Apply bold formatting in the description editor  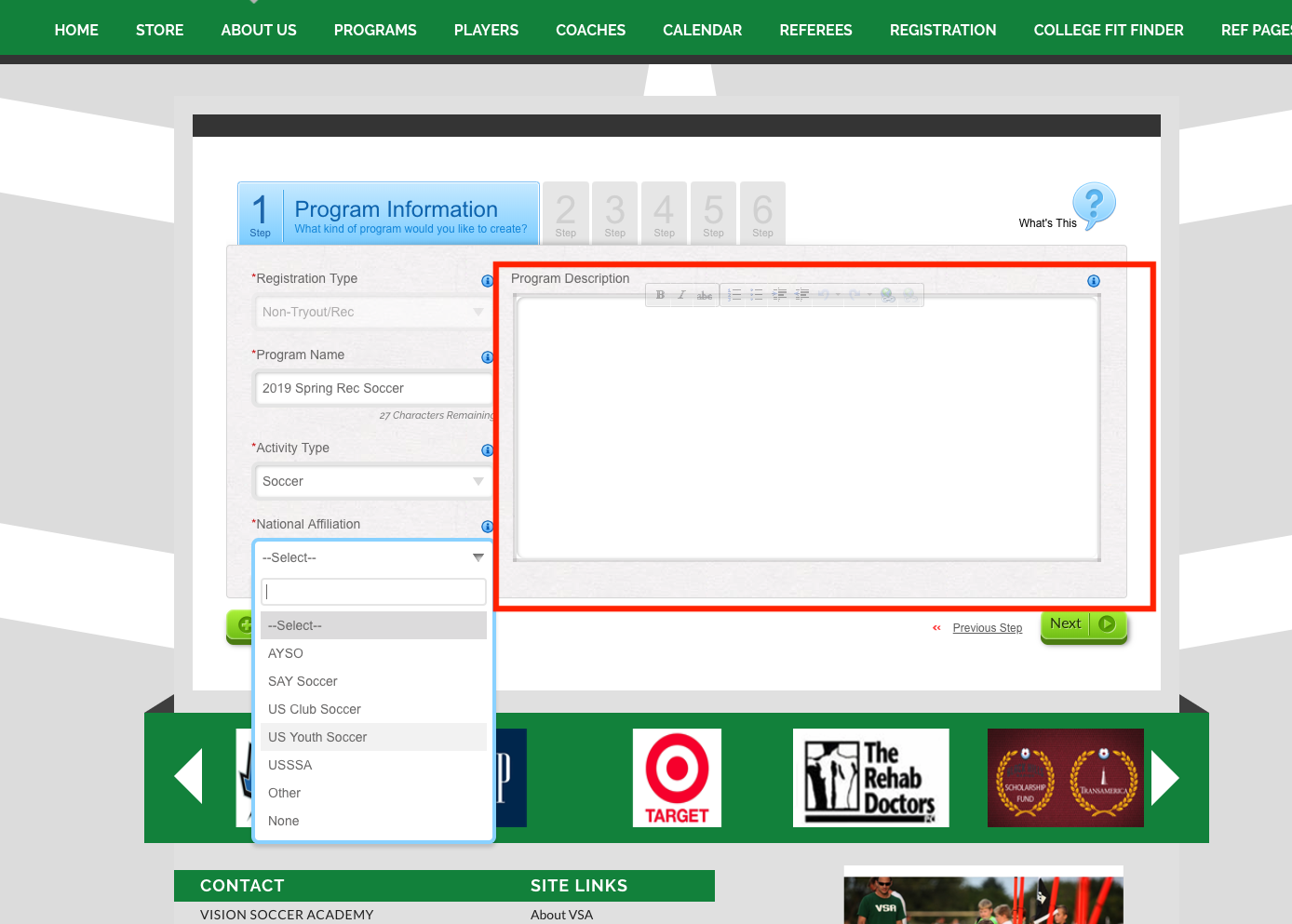pos(660,294)
